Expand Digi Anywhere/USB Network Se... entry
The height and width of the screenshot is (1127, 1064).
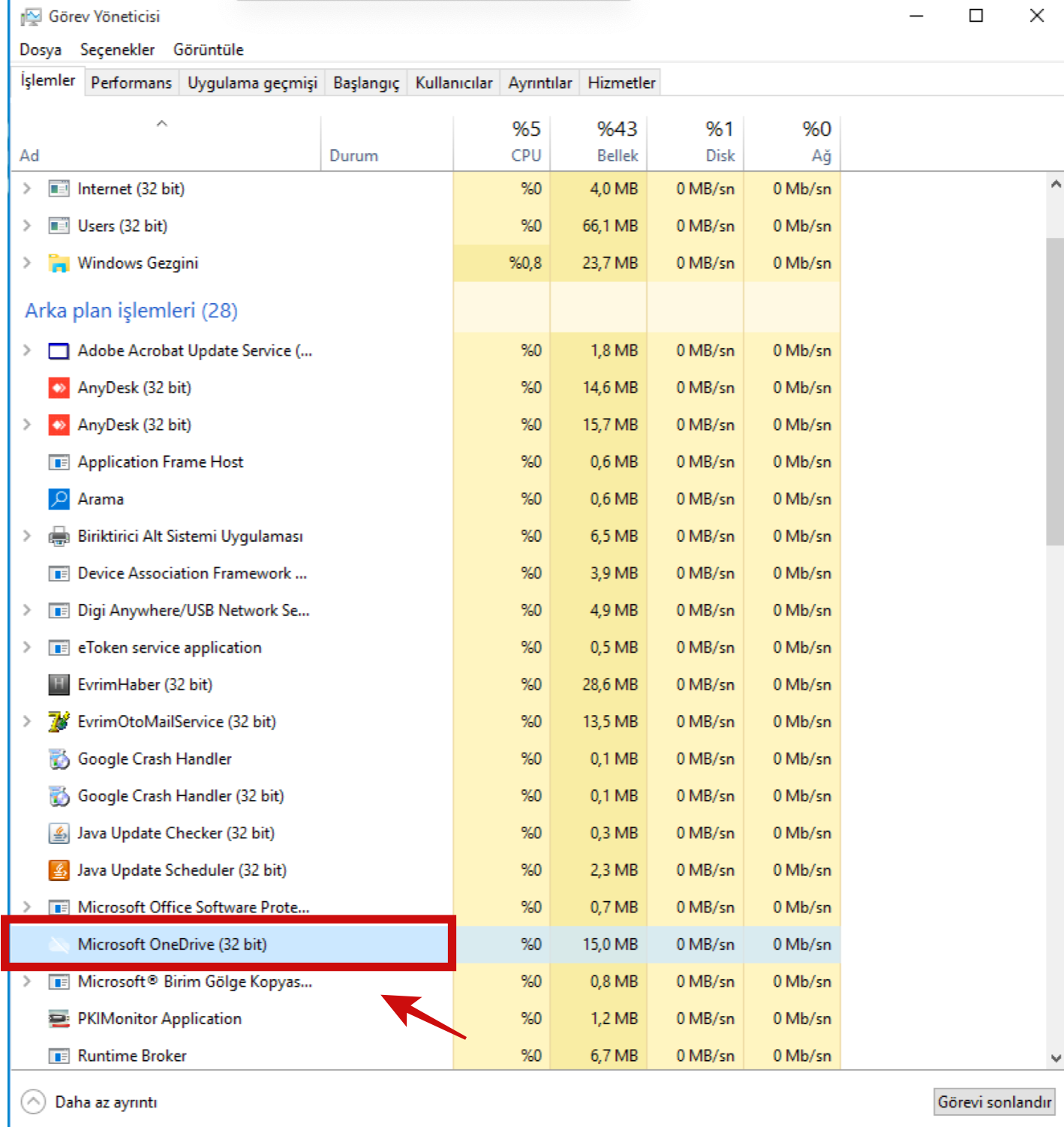pyautogui.click(x=27, y=610)
